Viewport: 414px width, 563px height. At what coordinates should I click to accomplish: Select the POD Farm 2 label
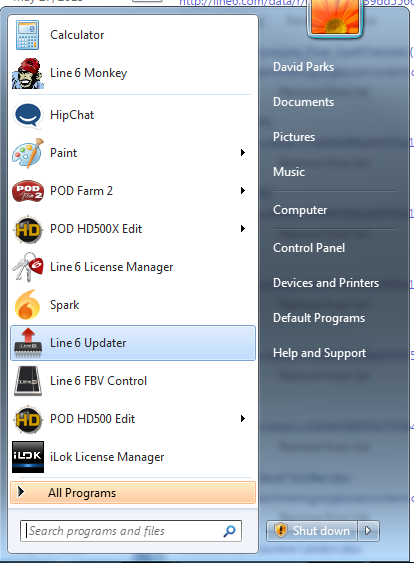point(81,191)
